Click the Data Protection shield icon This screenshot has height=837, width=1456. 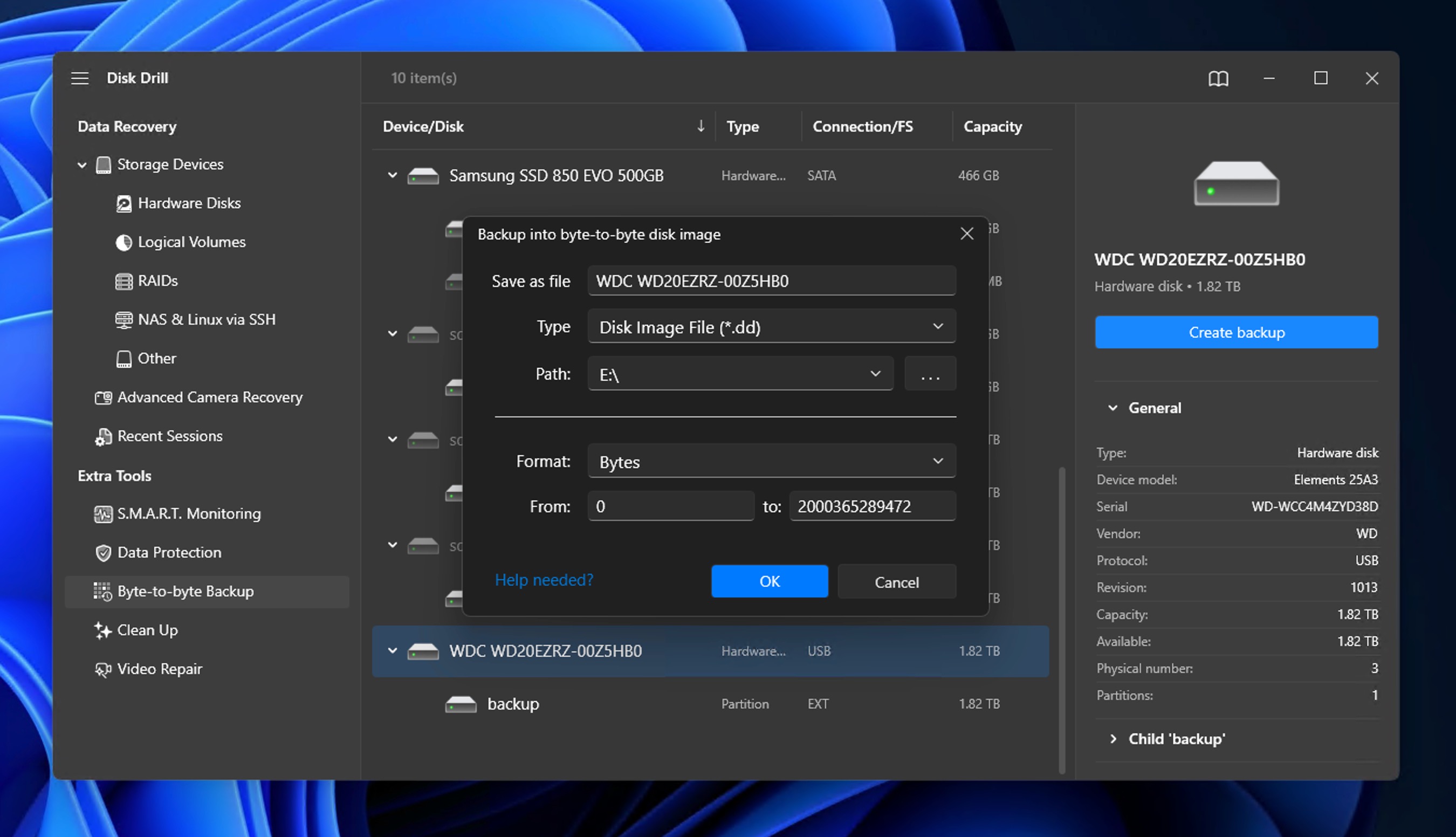(104, 553)
